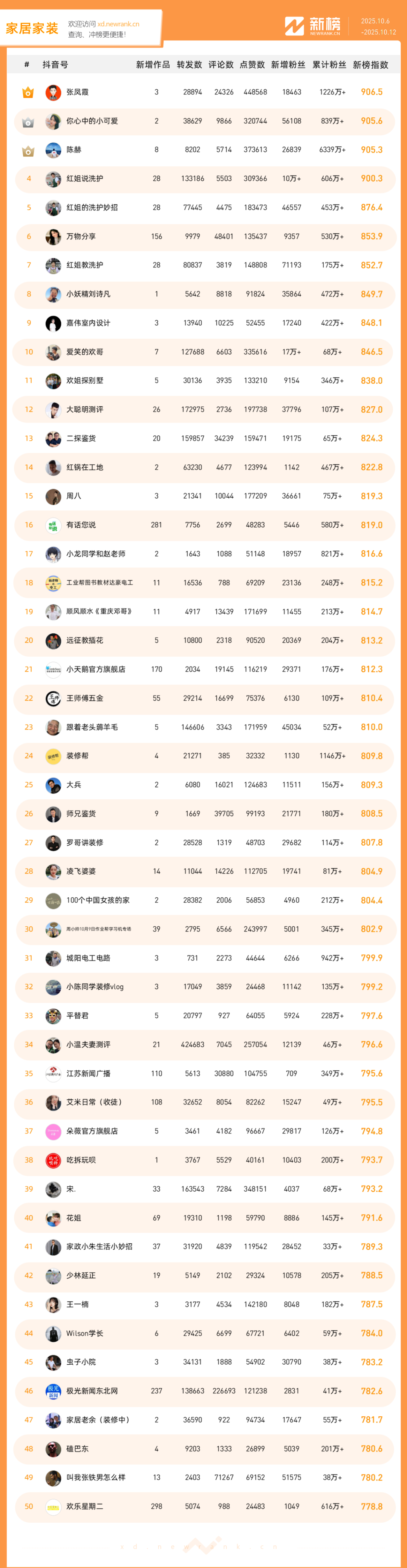Select the 家居家装 category title
This screenshot has width=407, height=1568.
pos(32,29)
